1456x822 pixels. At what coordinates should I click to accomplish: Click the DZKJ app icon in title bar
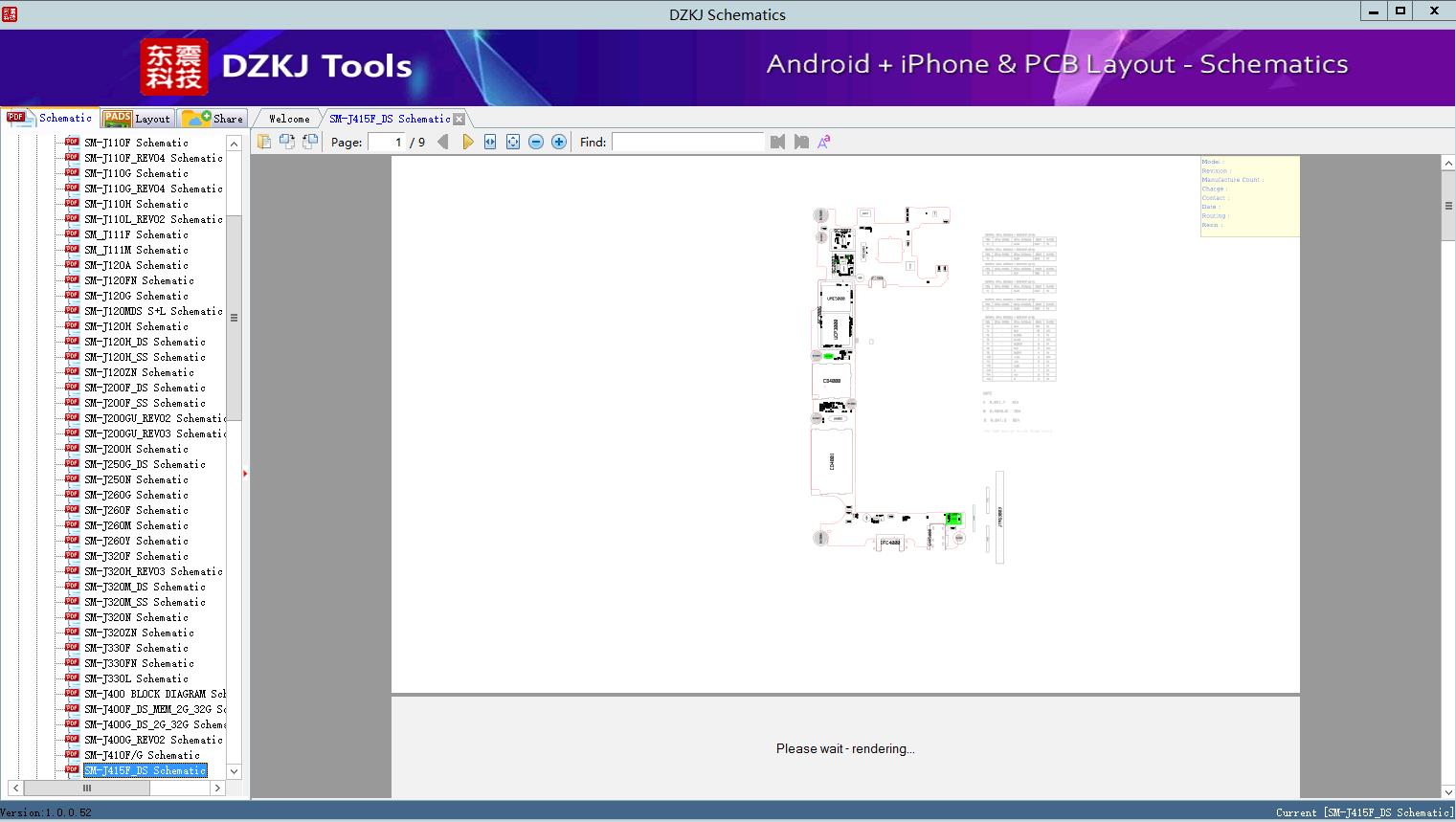[x=11, y=12]
